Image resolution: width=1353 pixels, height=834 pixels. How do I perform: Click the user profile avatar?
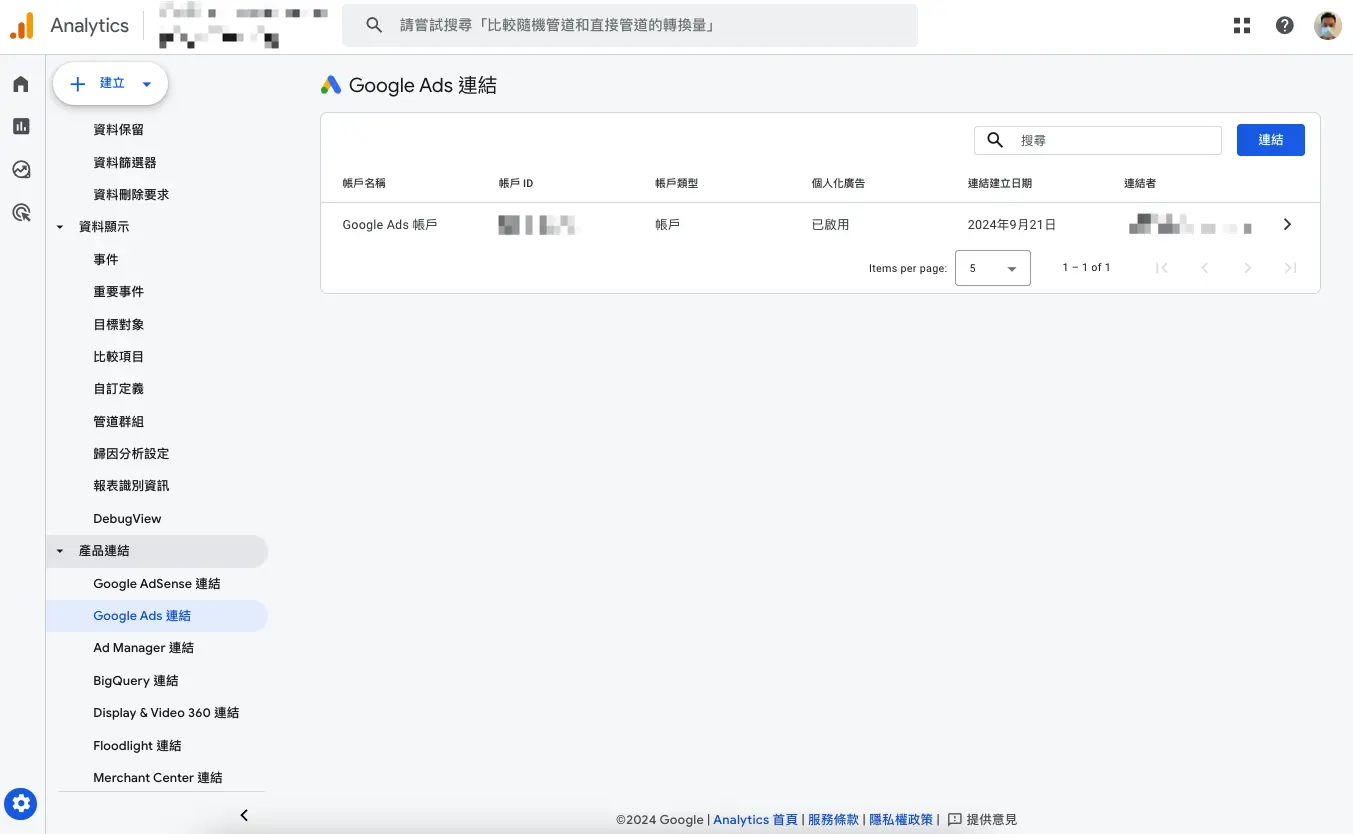1328,26
